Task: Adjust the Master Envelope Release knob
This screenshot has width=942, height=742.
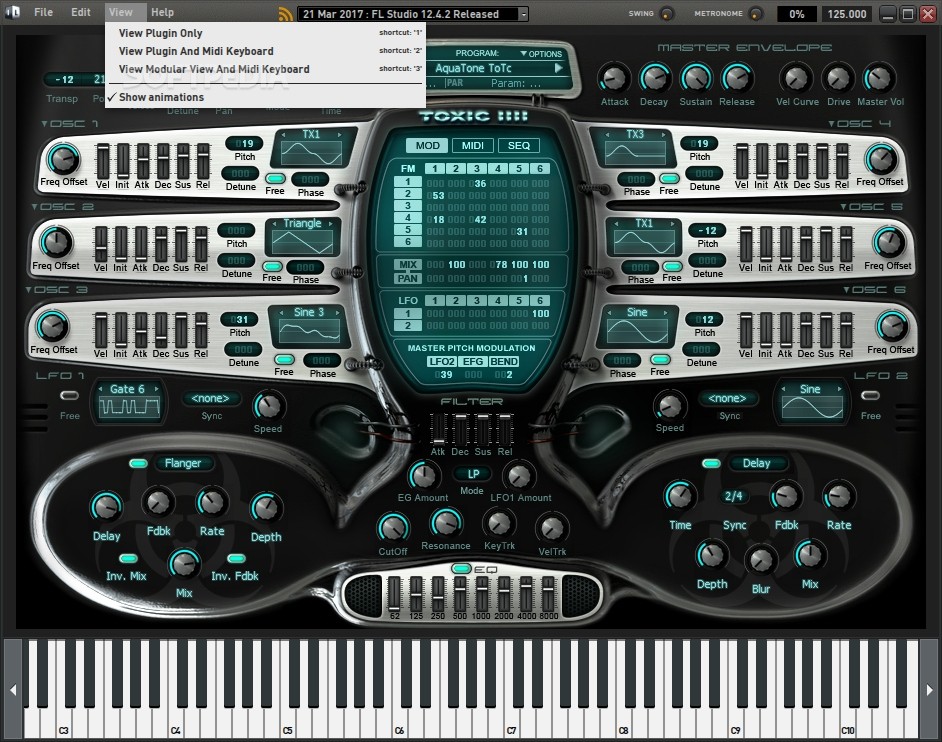Action: (x=737, y=78)
